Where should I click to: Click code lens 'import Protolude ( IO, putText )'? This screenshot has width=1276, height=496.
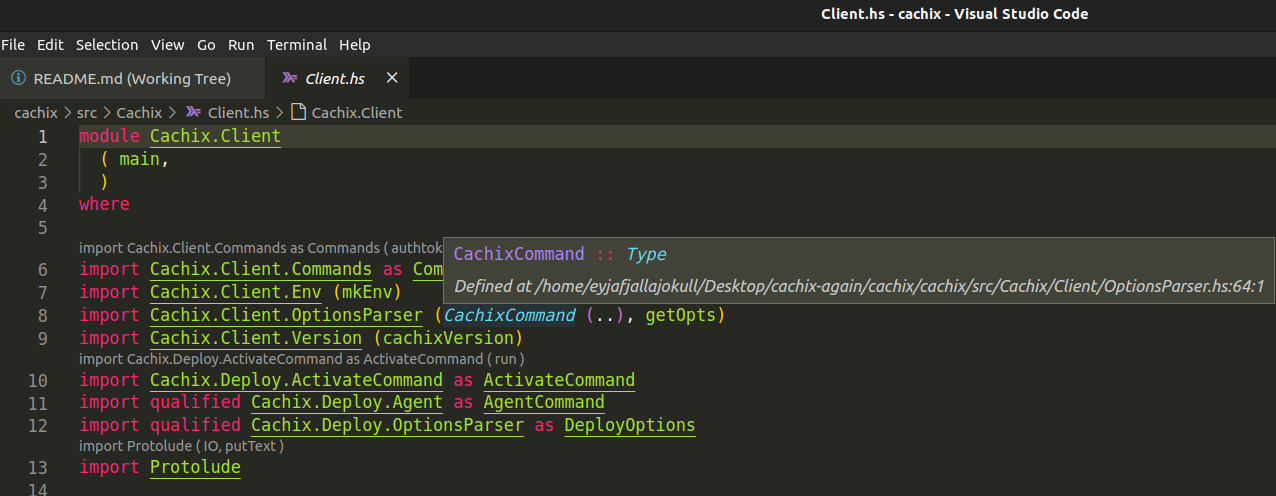tap(182, 446)
